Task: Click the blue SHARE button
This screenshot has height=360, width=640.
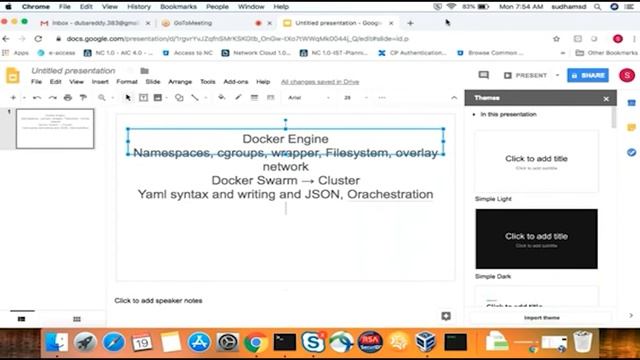Action: pyautogui.click(x=588, y=76)
